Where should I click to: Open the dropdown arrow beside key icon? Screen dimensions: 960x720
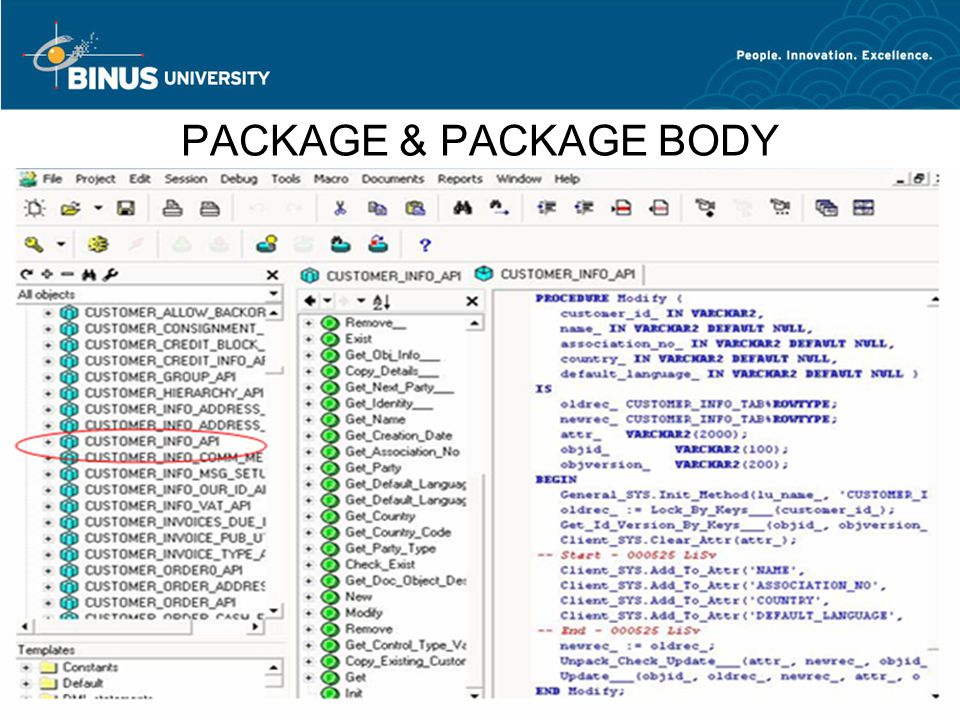coord(61,244)
